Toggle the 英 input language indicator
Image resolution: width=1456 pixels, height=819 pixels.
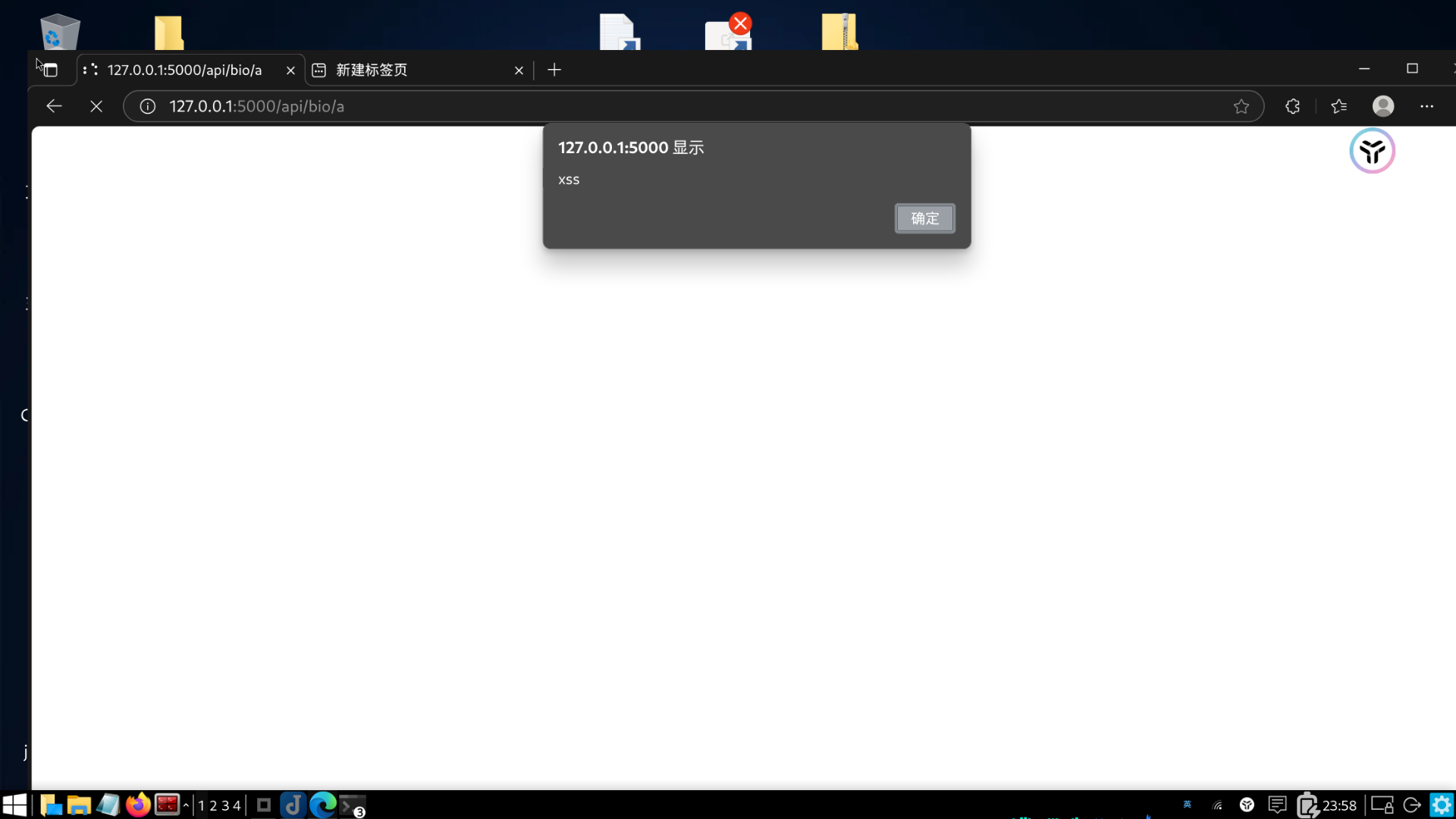click(x=1188, y=805)
